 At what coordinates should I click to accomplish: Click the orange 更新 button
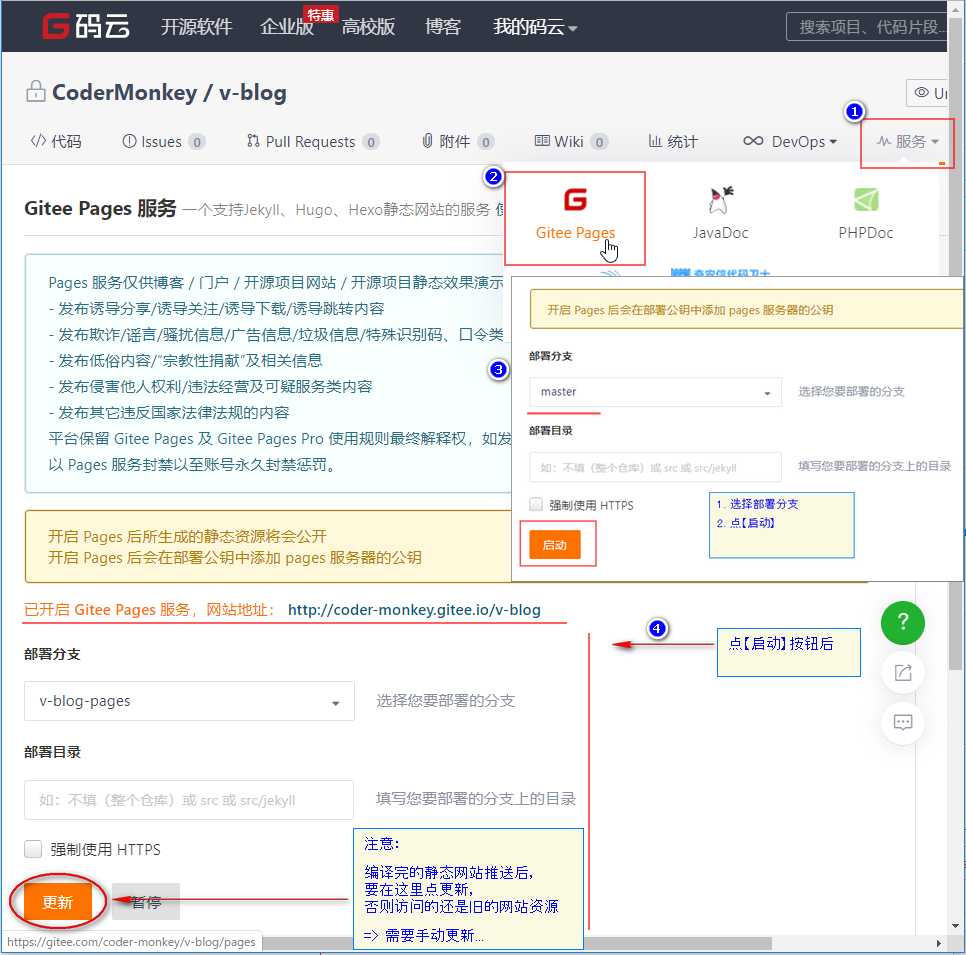click(x=57, y=901)
